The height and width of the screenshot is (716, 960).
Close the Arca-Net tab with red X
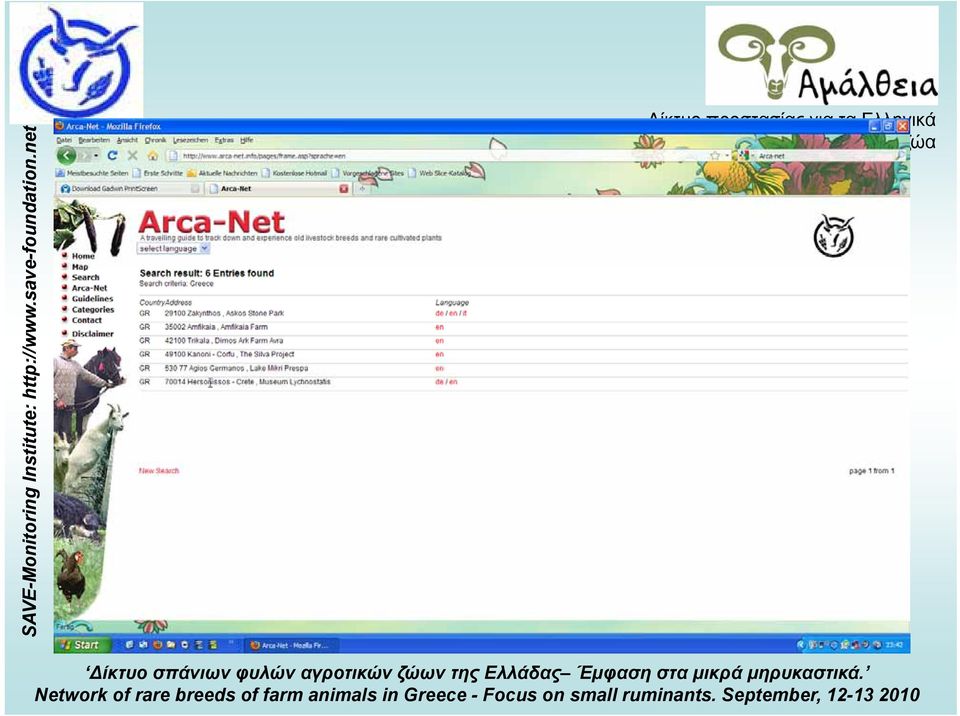click(x=343, y=189)
